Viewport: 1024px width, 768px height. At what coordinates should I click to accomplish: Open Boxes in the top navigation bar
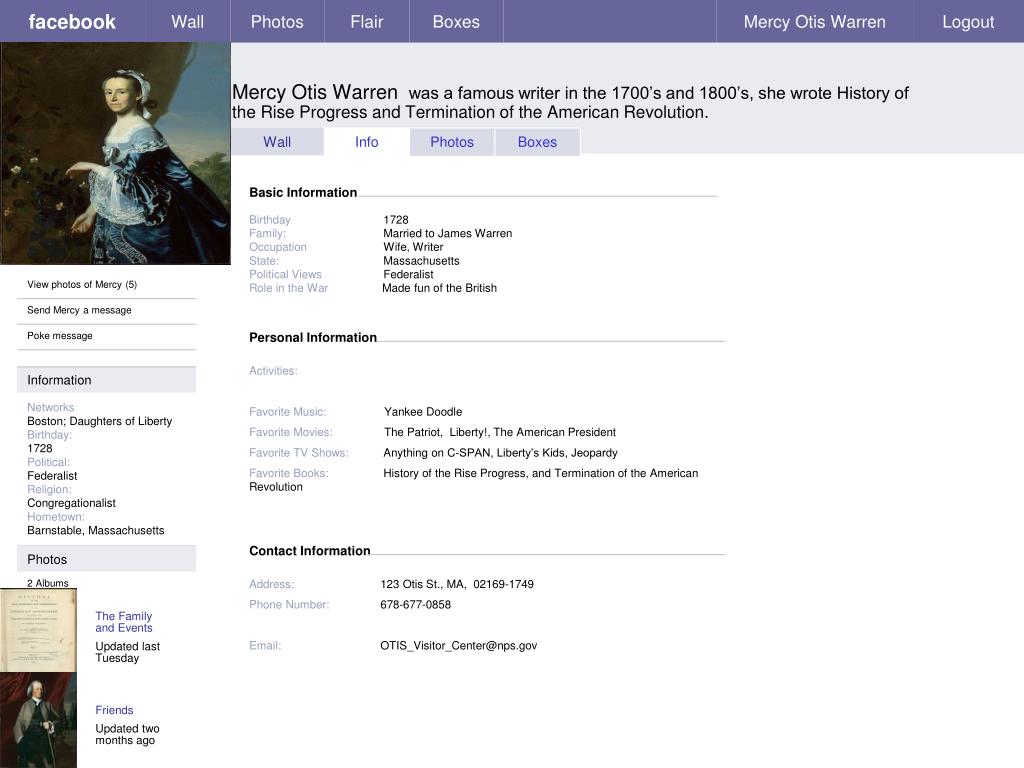tap(456, 22)
